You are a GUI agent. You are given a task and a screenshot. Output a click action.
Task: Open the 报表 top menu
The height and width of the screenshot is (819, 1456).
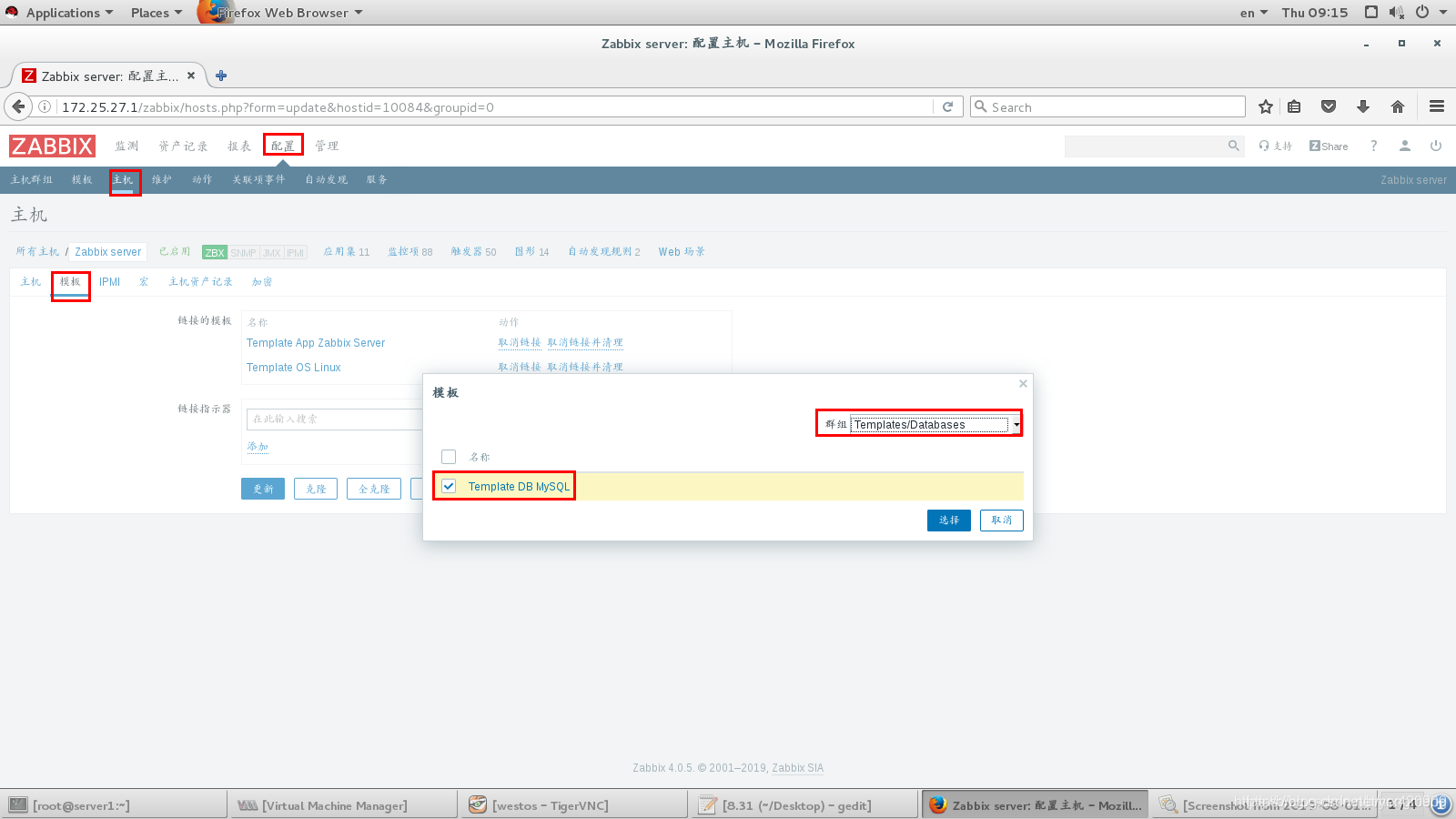pos(239,146)
